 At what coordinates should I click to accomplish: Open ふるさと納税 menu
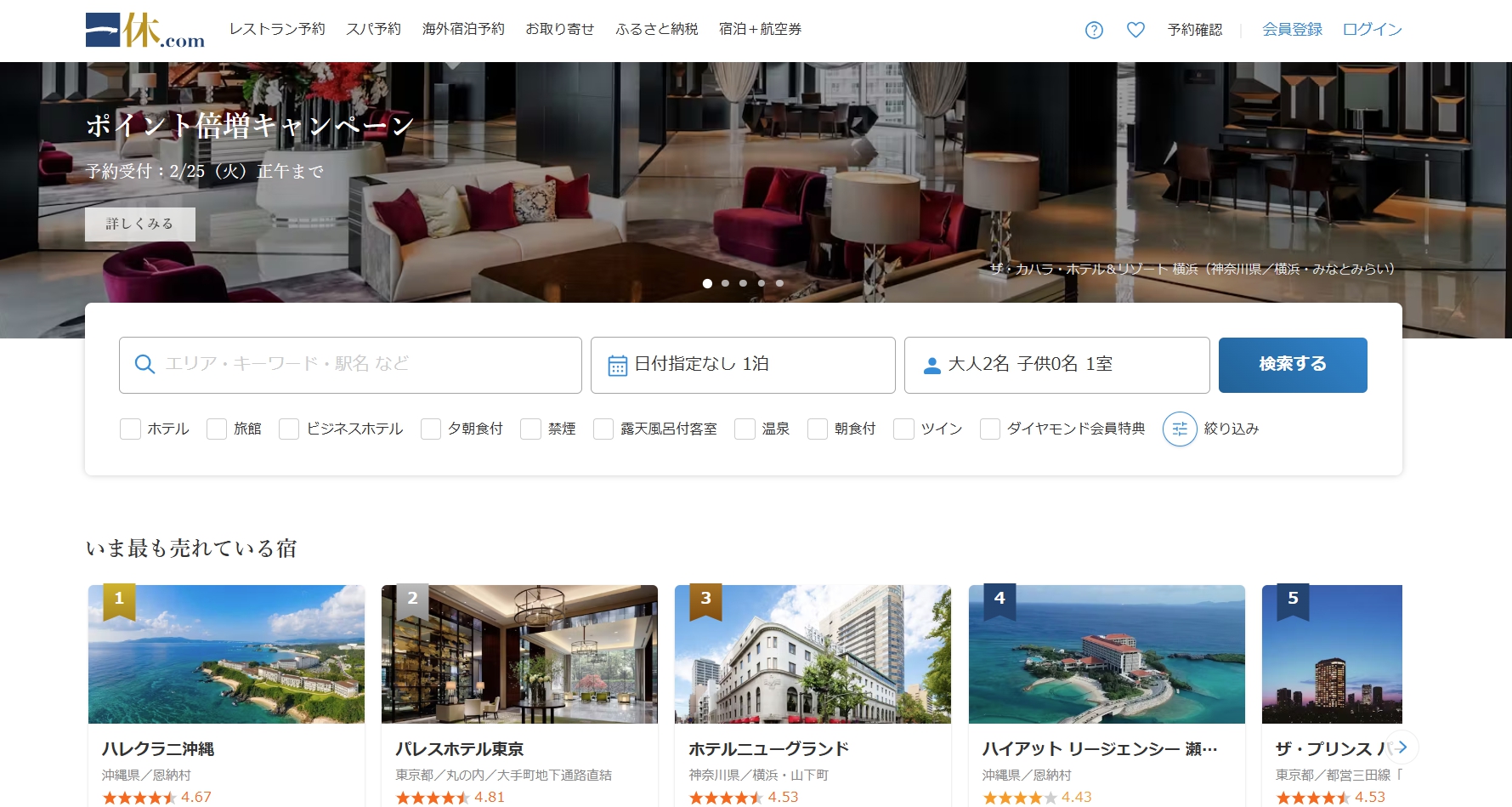pyautogui.click(x=657, y=29)
